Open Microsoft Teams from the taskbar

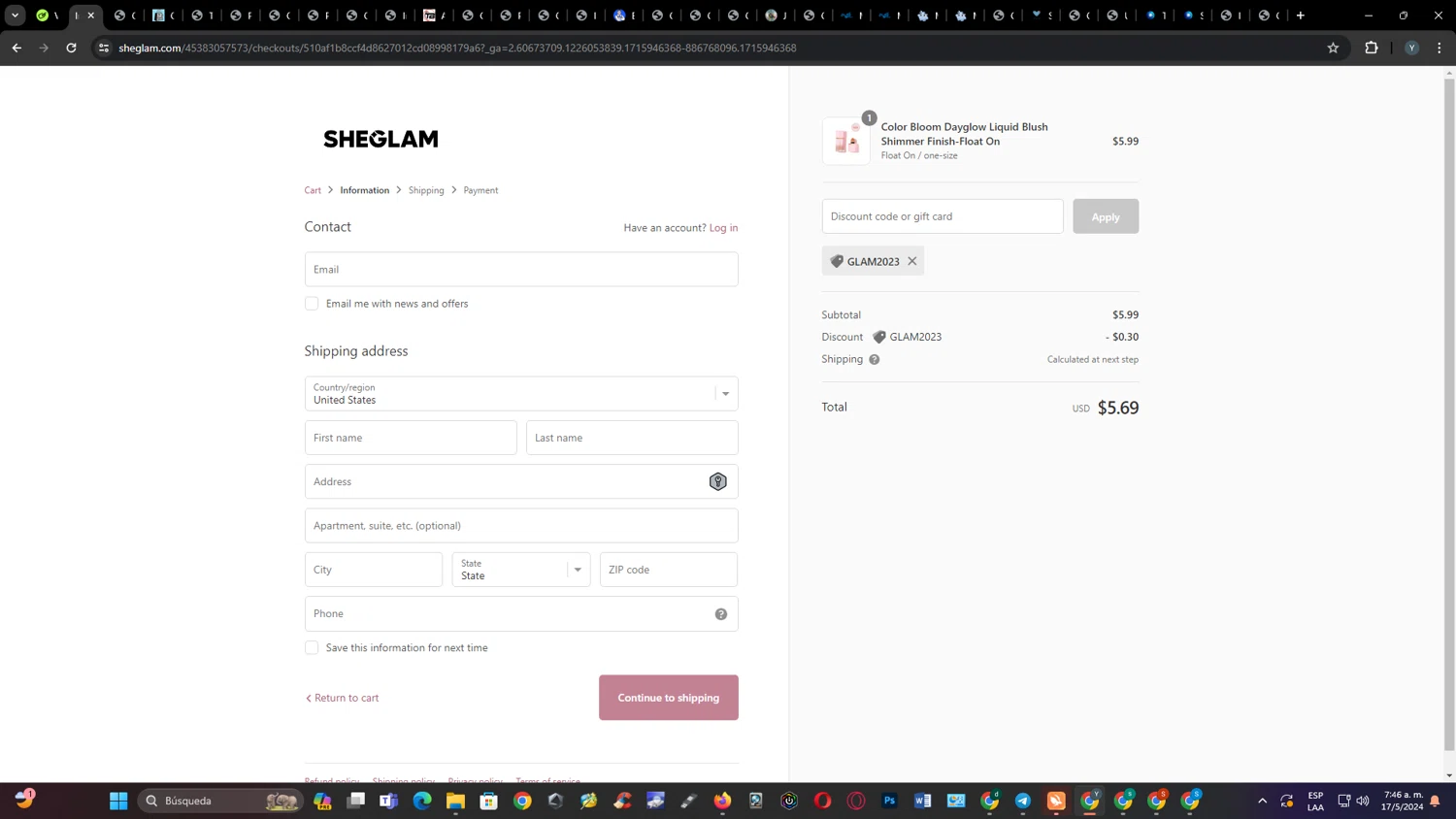pyautogui.click(x=389, y=801)
